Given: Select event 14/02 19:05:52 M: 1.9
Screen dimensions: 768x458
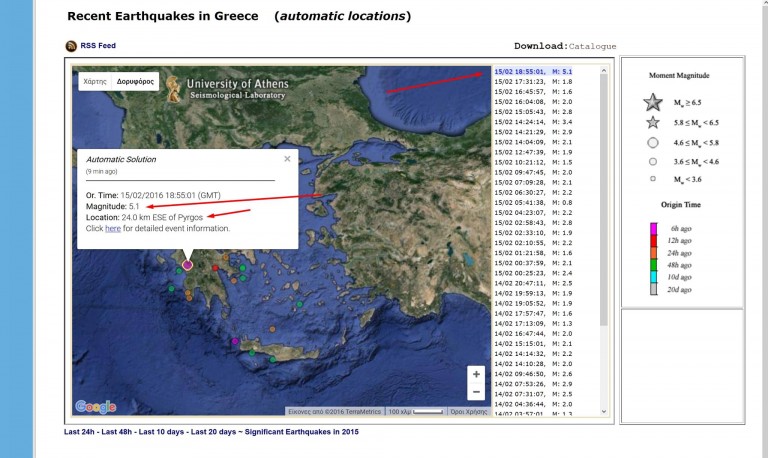Looking at the screenshot, I should [x=533, y=303].
